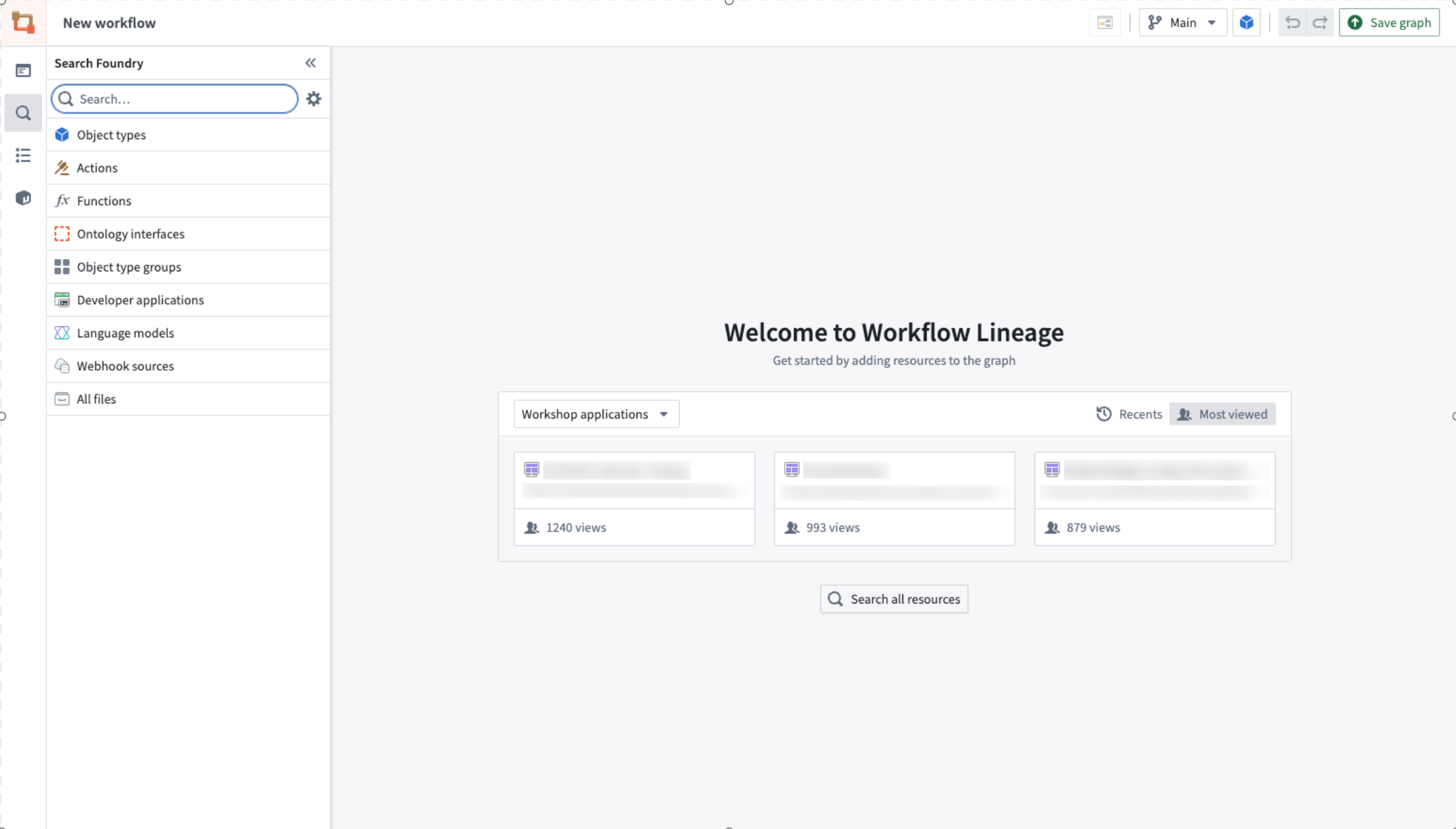Screen dimensions: 1456x829
Task: Select the Search panel icon in left sidebar
Action: click(x=23, y=112)
